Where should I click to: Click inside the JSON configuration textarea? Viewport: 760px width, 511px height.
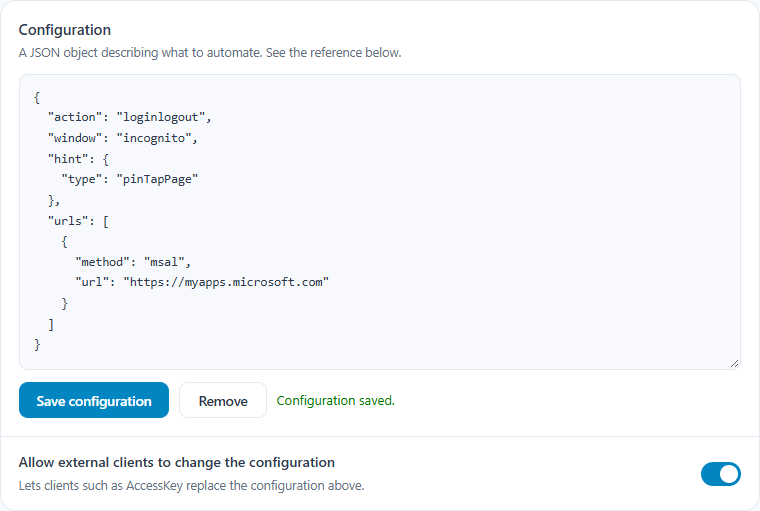[x=380, y=222]
